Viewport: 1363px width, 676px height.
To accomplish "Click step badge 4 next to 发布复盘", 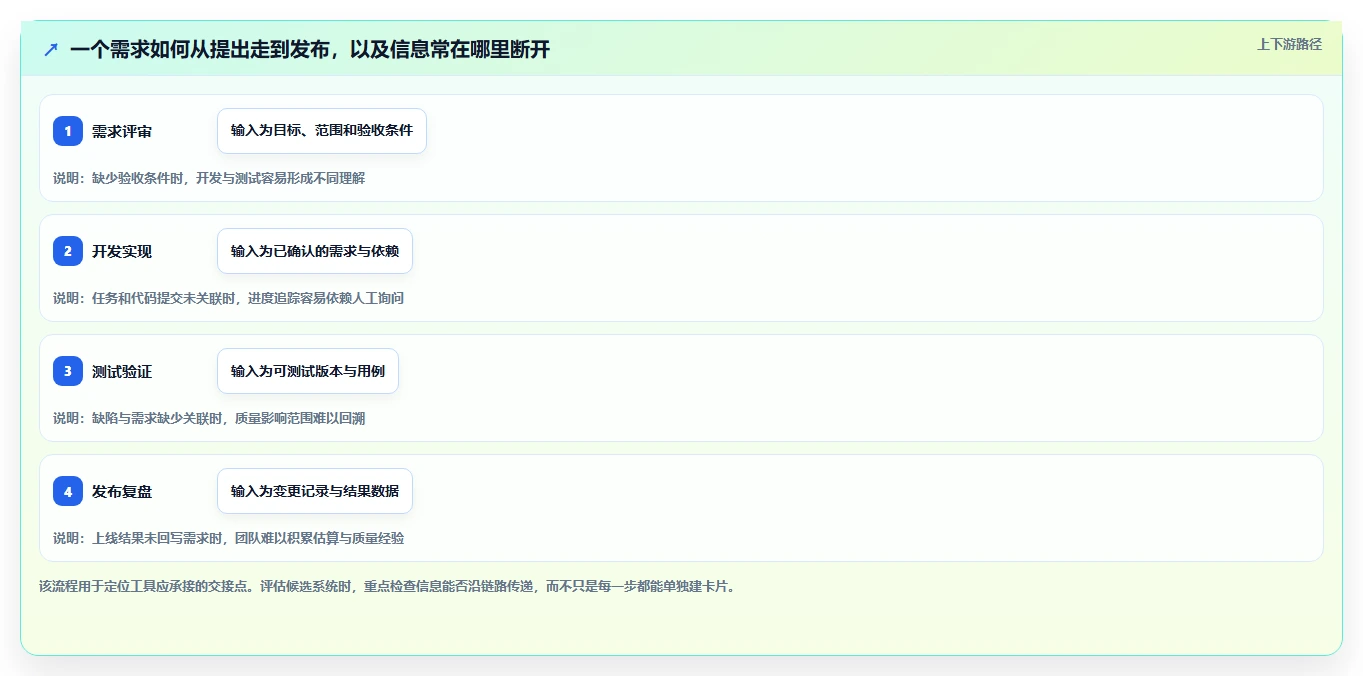I will pos(68,491).
